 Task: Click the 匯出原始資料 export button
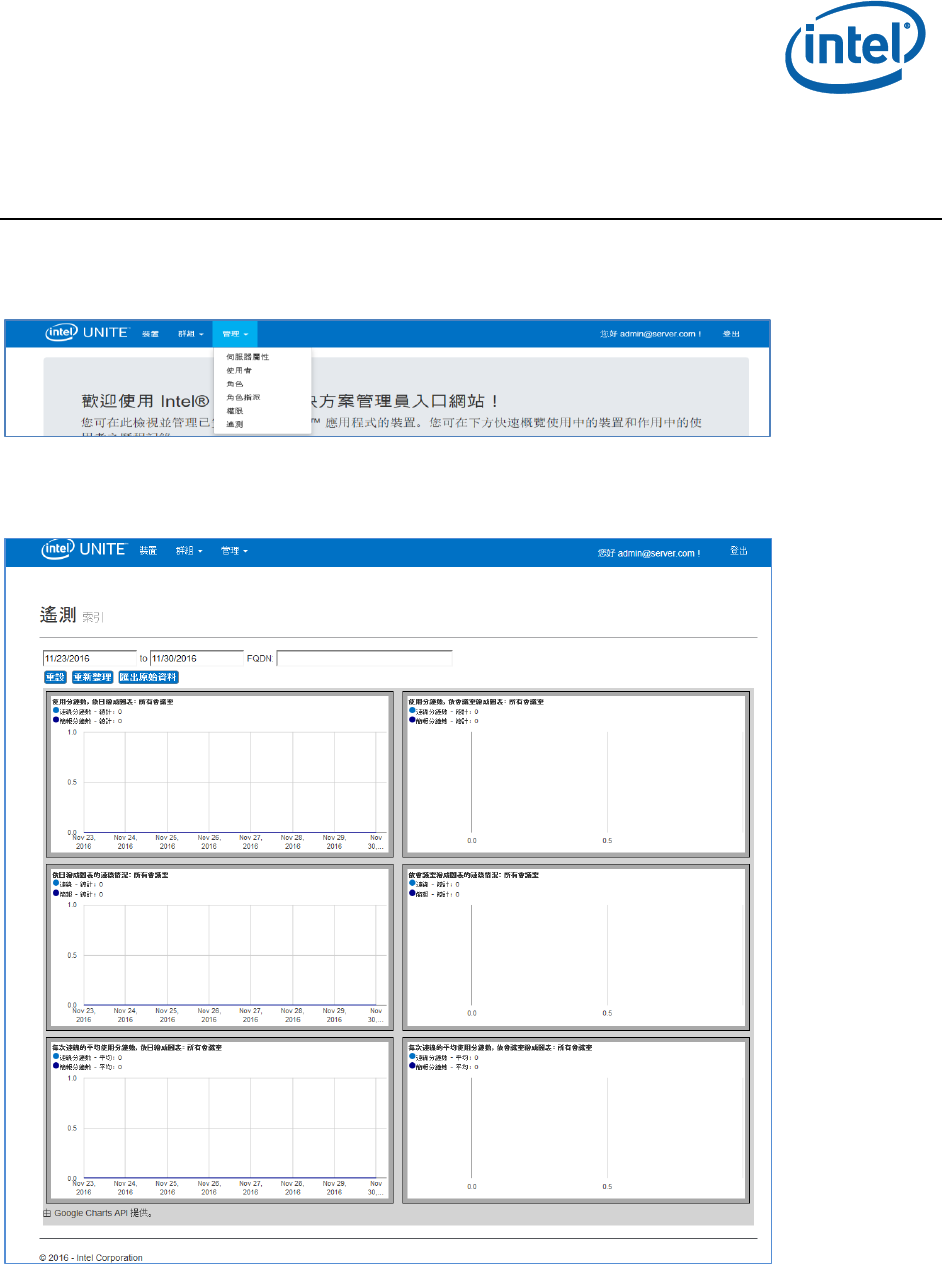point(148,678)
